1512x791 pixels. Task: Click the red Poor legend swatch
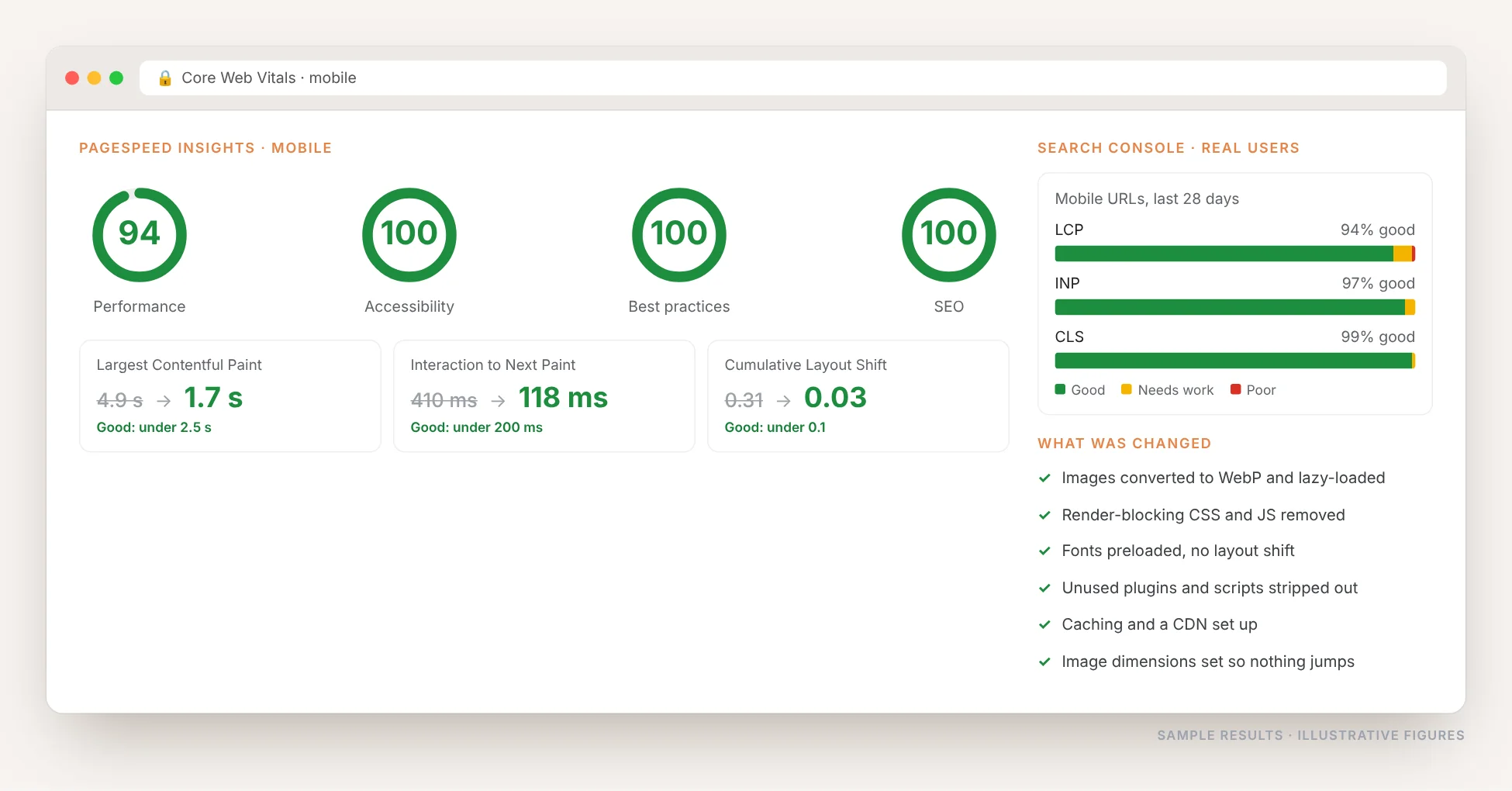[x=1236, y=389]
